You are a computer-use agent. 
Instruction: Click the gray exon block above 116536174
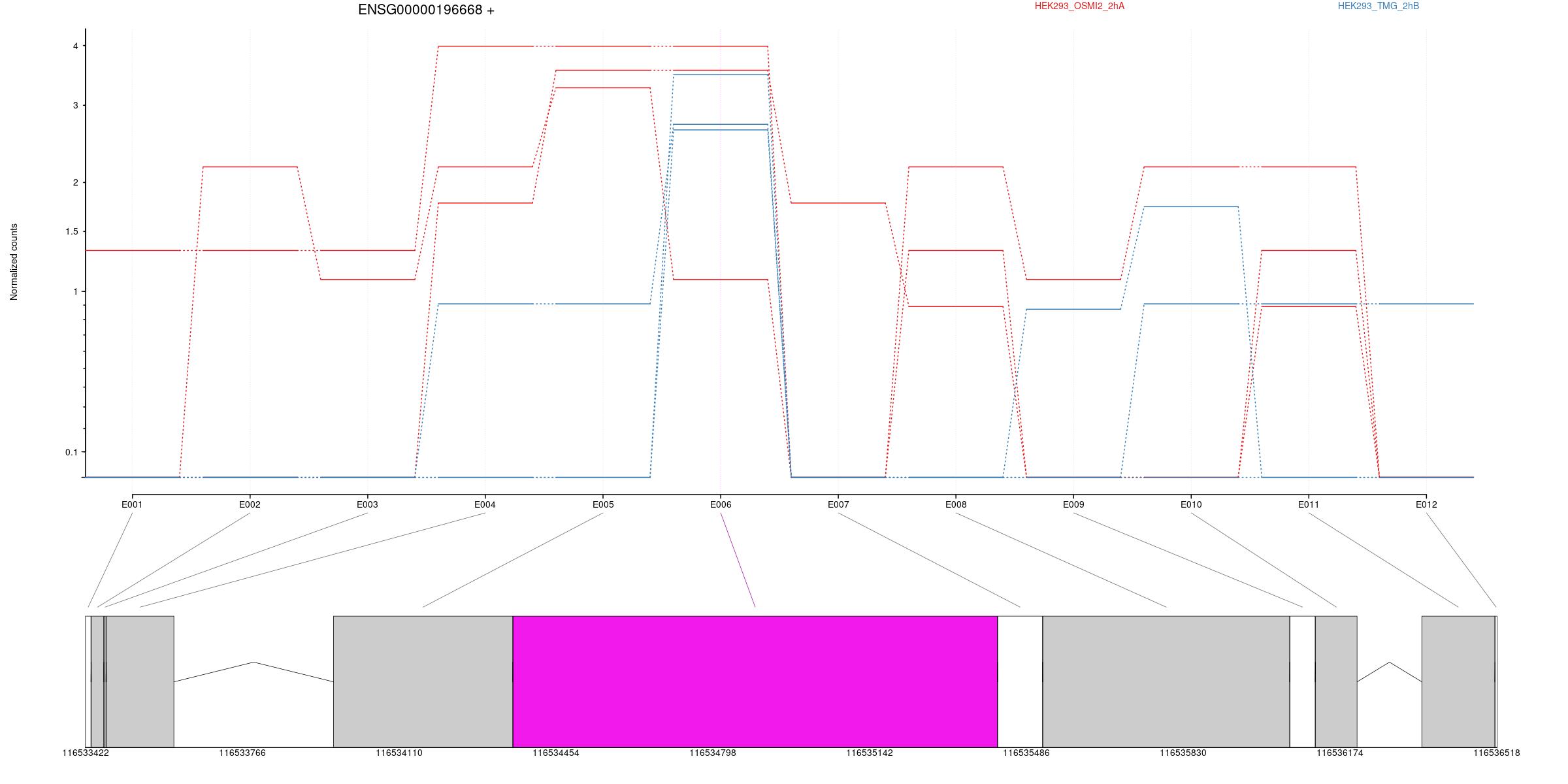point(1336,681)
